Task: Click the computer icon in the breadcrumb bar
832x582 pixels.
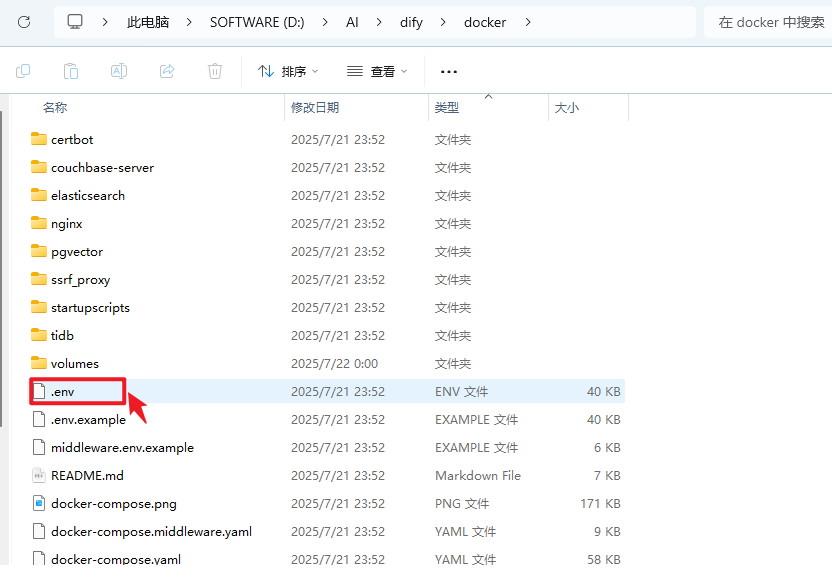Action: point(75,21)
